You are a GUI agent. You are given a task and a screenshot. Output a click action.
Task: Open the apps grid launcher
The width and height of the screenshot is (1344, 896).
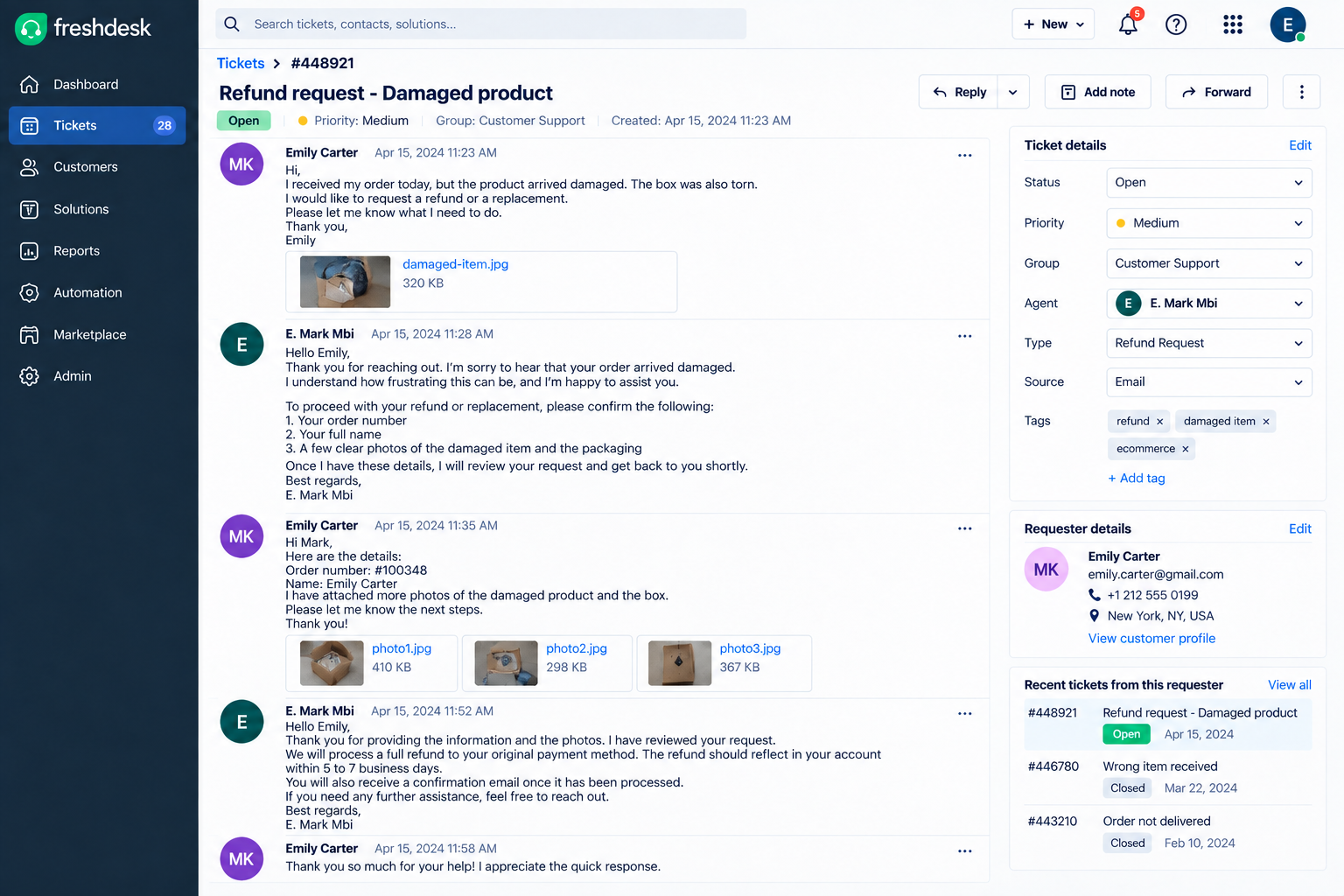coord(1233,24)
